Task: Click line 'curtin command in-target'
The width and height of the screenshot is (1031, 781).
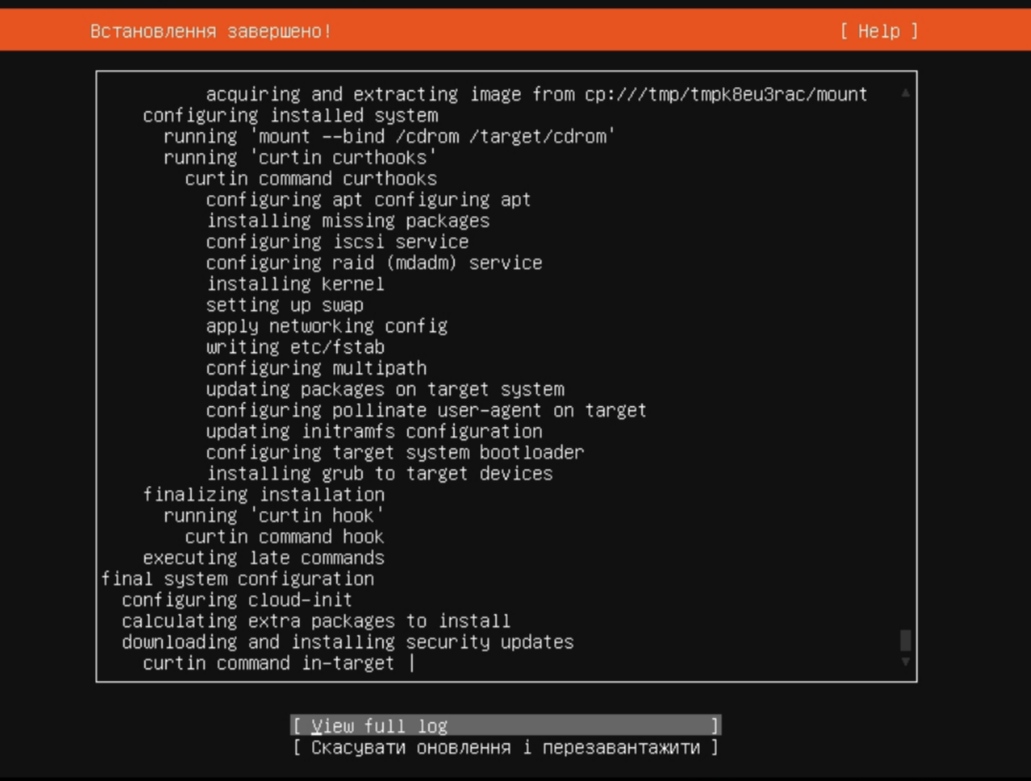Action: click(268, 662)
